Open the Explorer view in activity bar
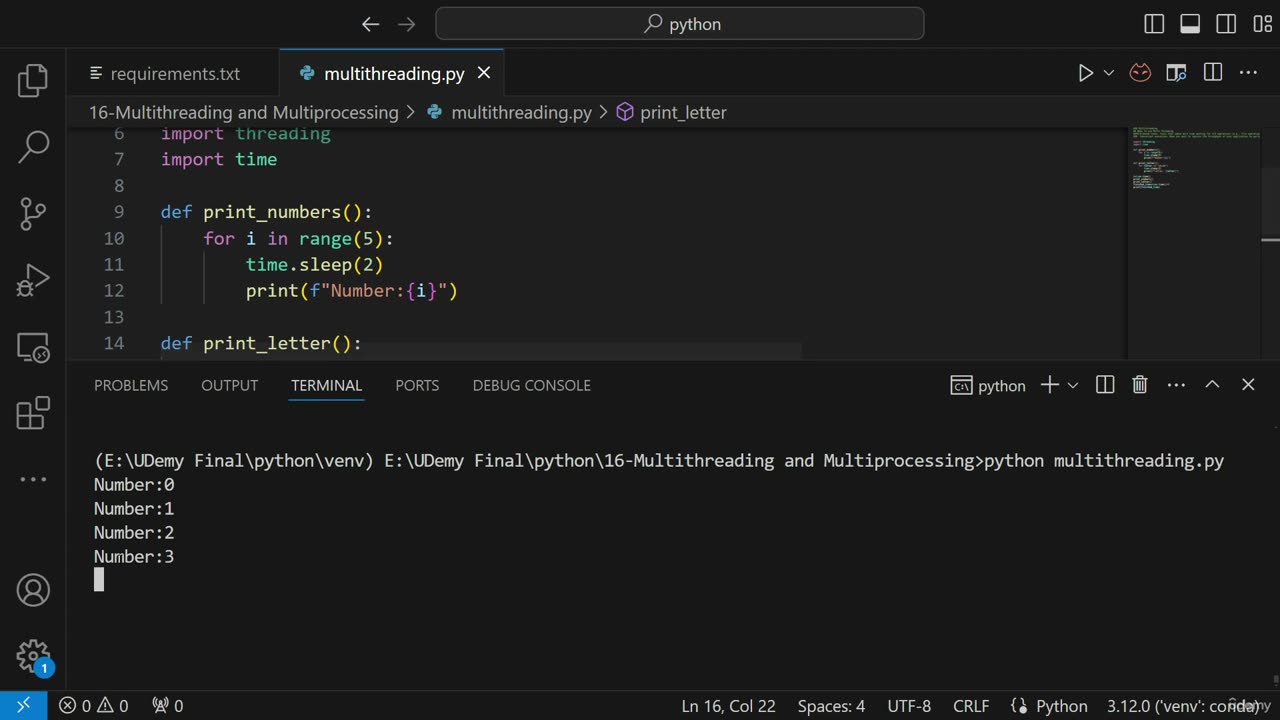The image size is (1280, 720). [x=33, y=80]
